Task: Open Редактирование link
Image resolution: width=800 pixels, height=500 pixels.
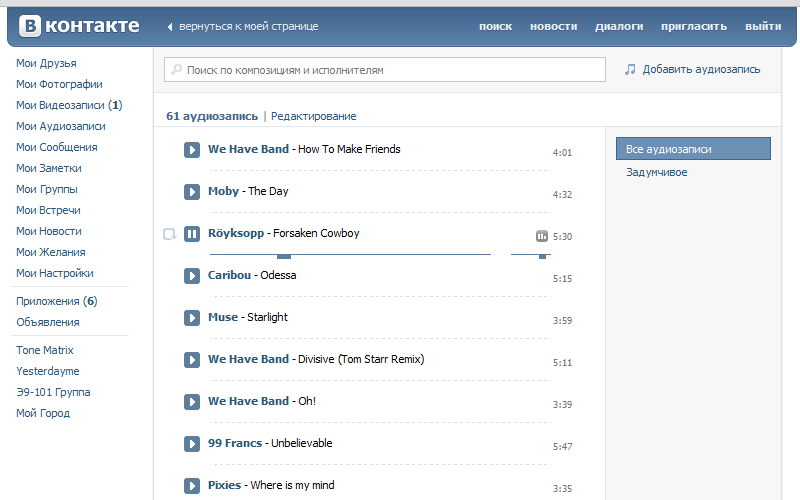Action: click(313, 116)
